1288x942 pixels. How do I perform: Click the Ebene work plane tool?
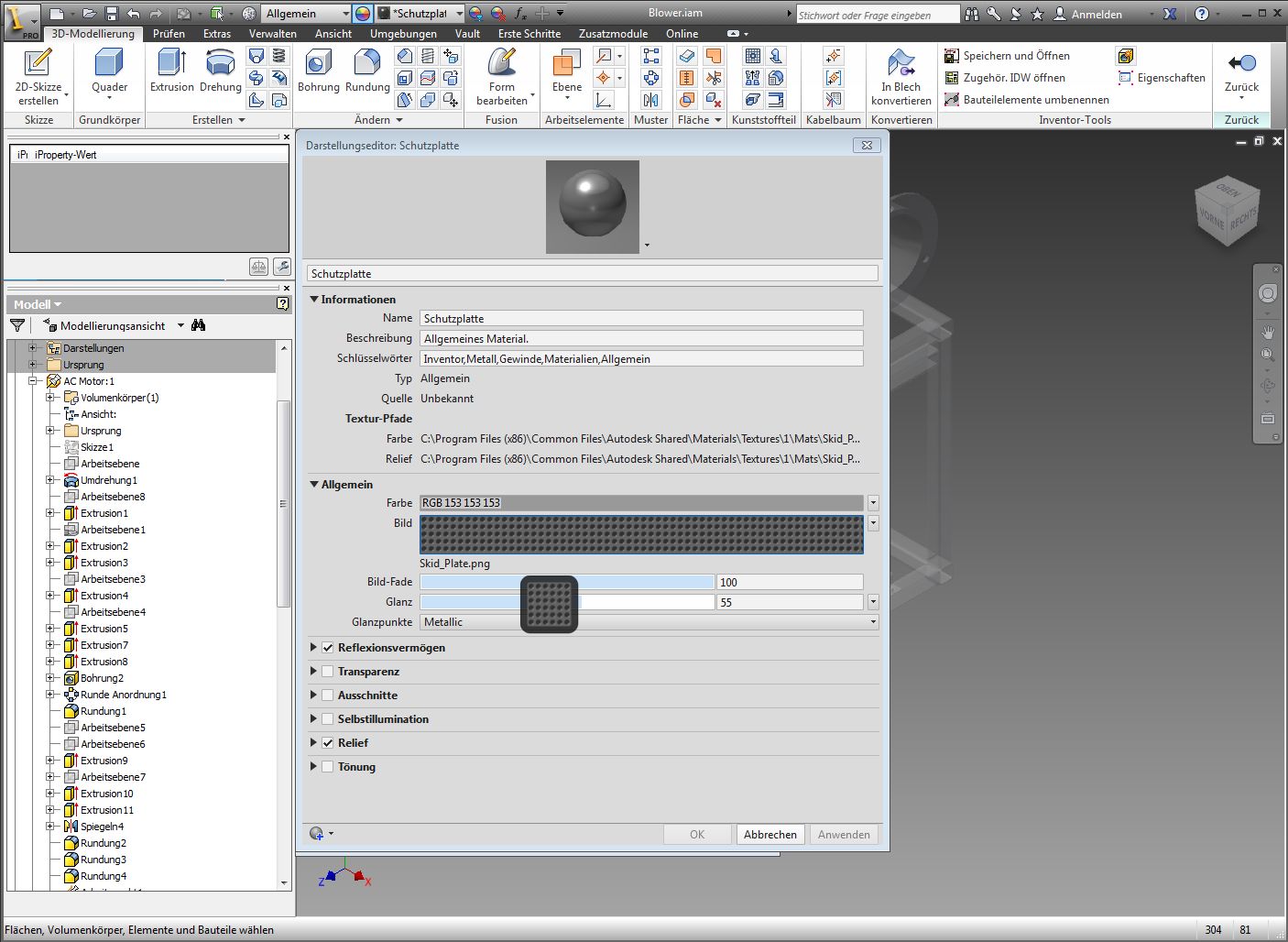pyautogui.click(x=566, y=63)
